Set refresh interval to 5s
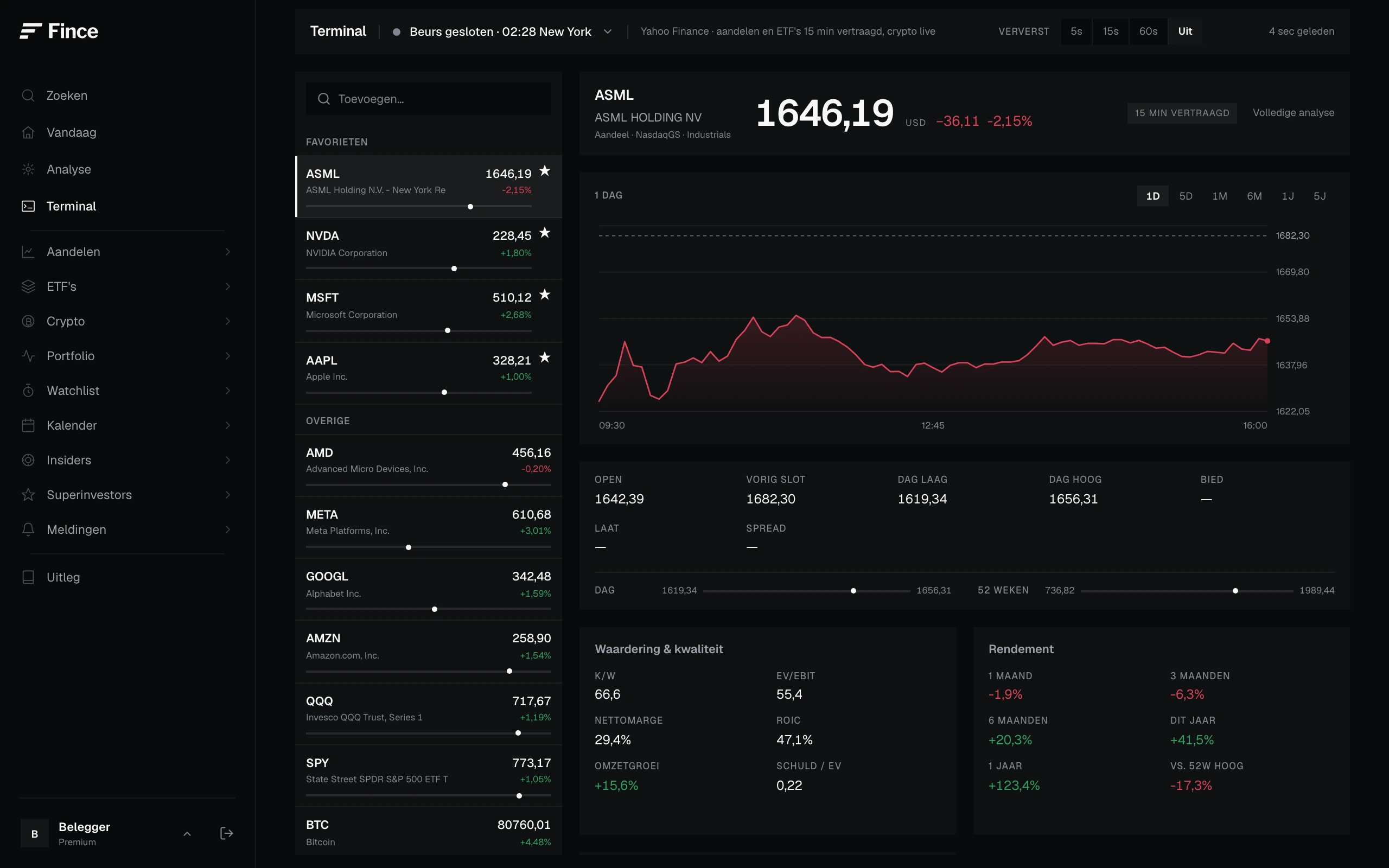The height and width of the screenshot is (868, 1389). (1076, 31)
